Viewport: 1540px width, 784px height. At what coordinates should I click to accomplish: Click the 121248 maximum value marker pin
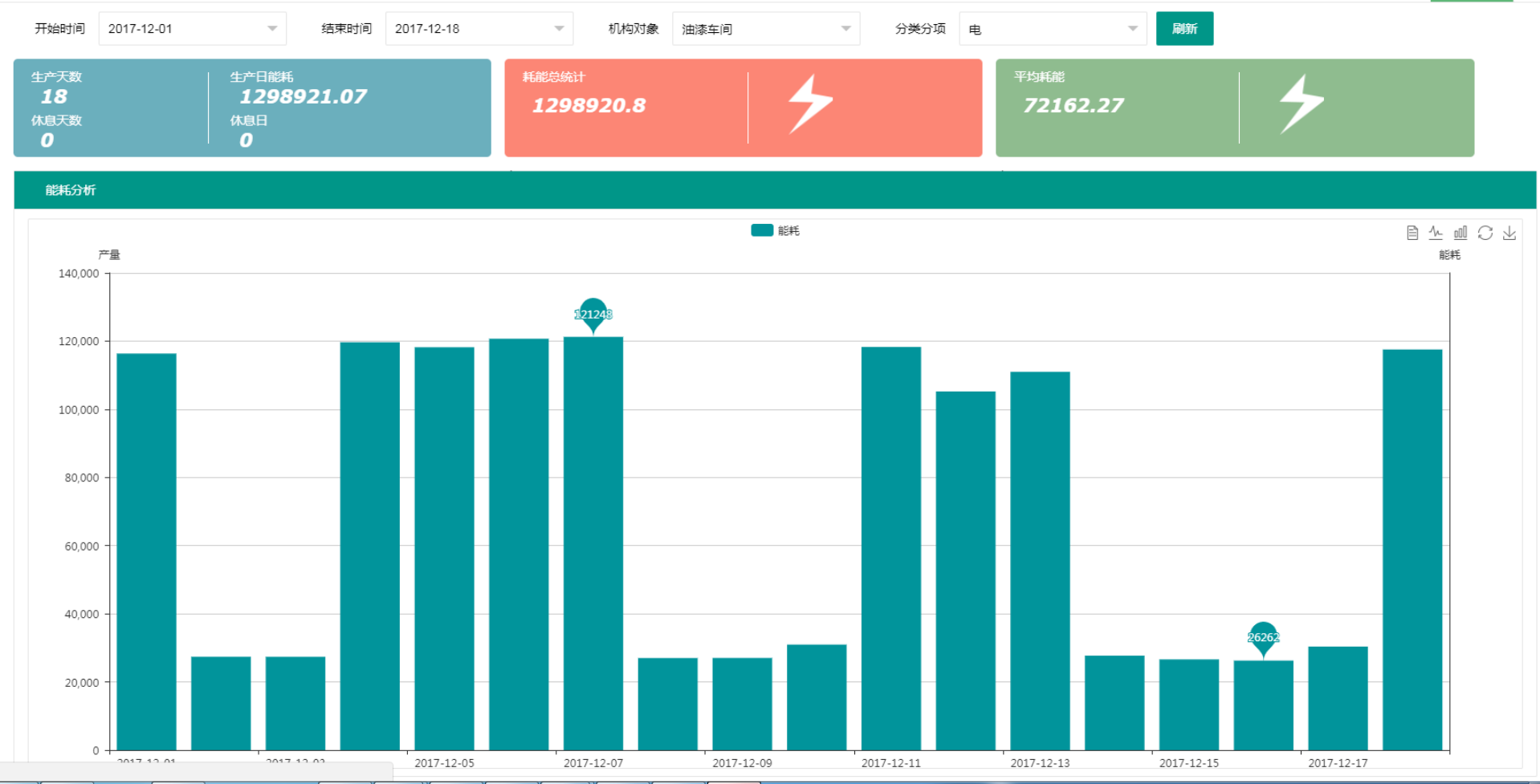click(593, 314)
